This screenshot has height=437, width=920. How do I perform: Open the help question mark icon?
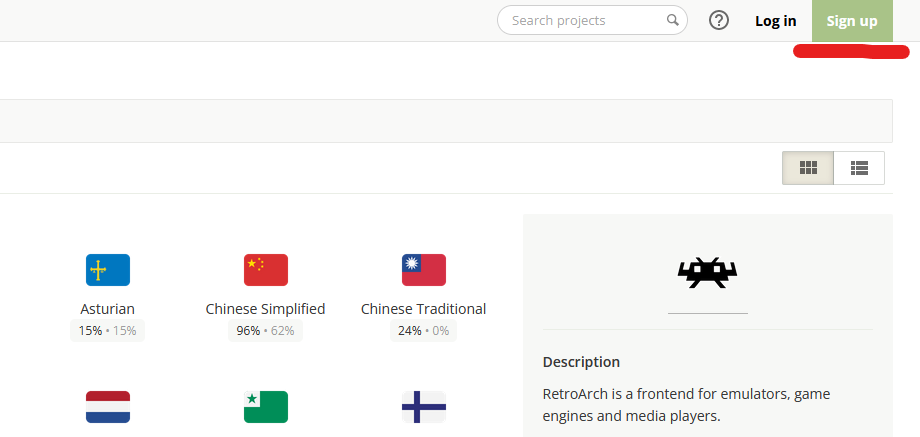[719, 21]
